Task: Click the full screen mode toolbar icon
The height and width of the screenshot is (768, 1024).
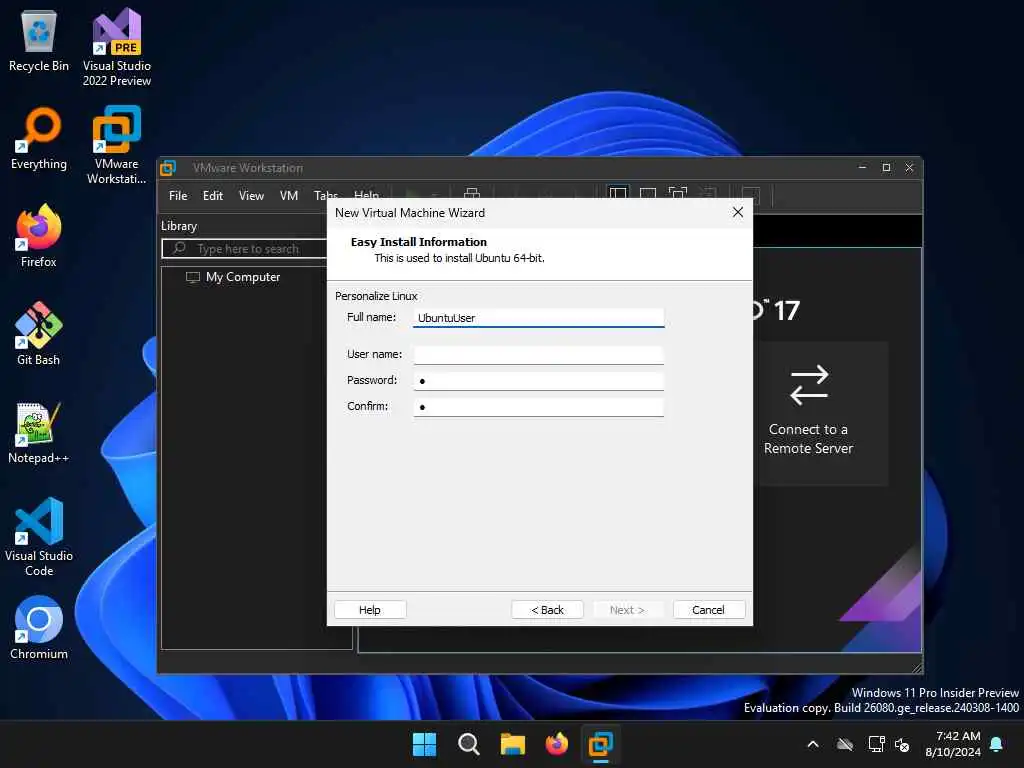Action: pyautogui.click(x=678, y=194)
